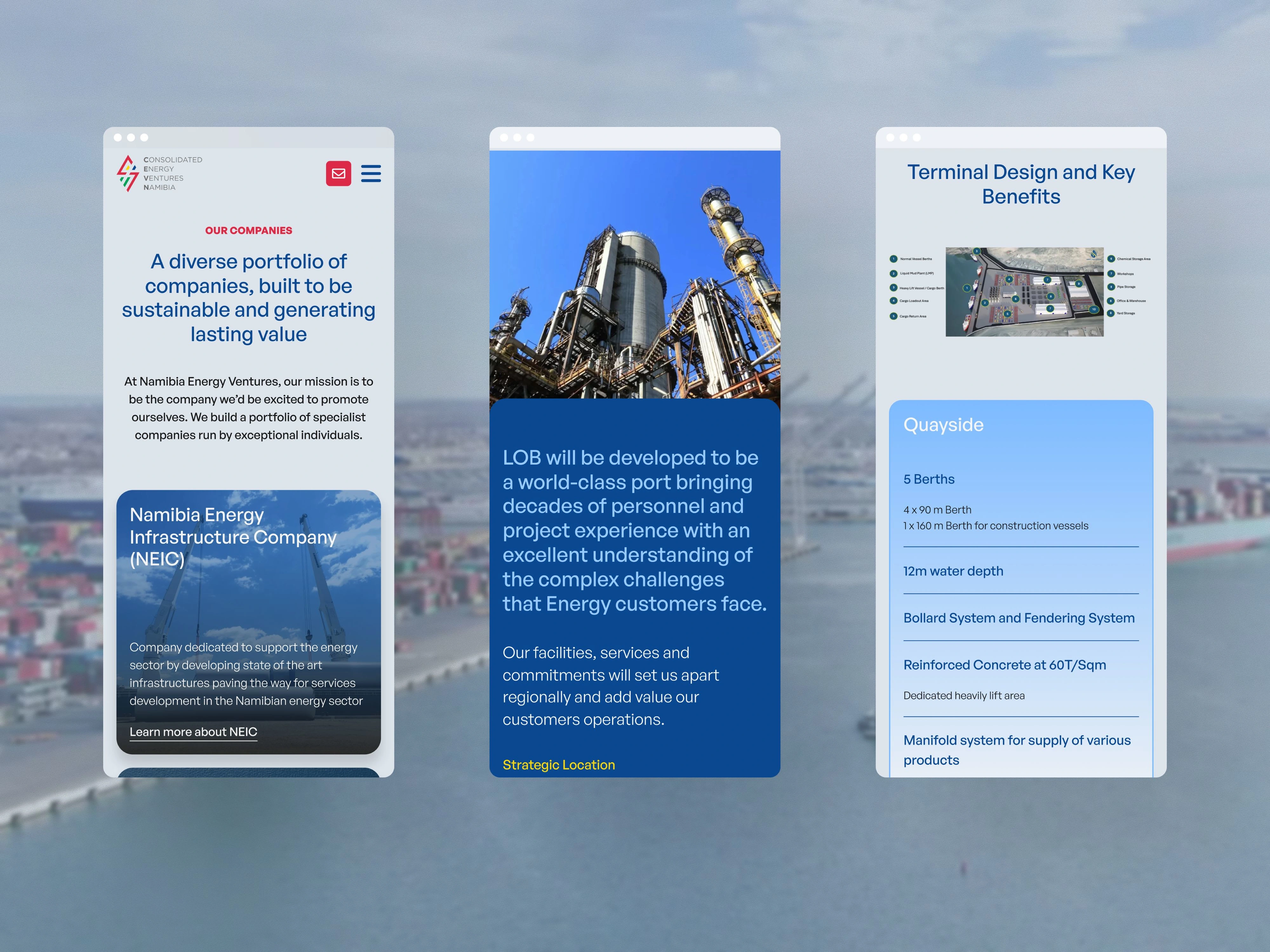The width and height of the screenshot is (1270, 952).
Task: Click marker 10 on the terminal map
Action: pyautogui.click(x=1094, y=310)
